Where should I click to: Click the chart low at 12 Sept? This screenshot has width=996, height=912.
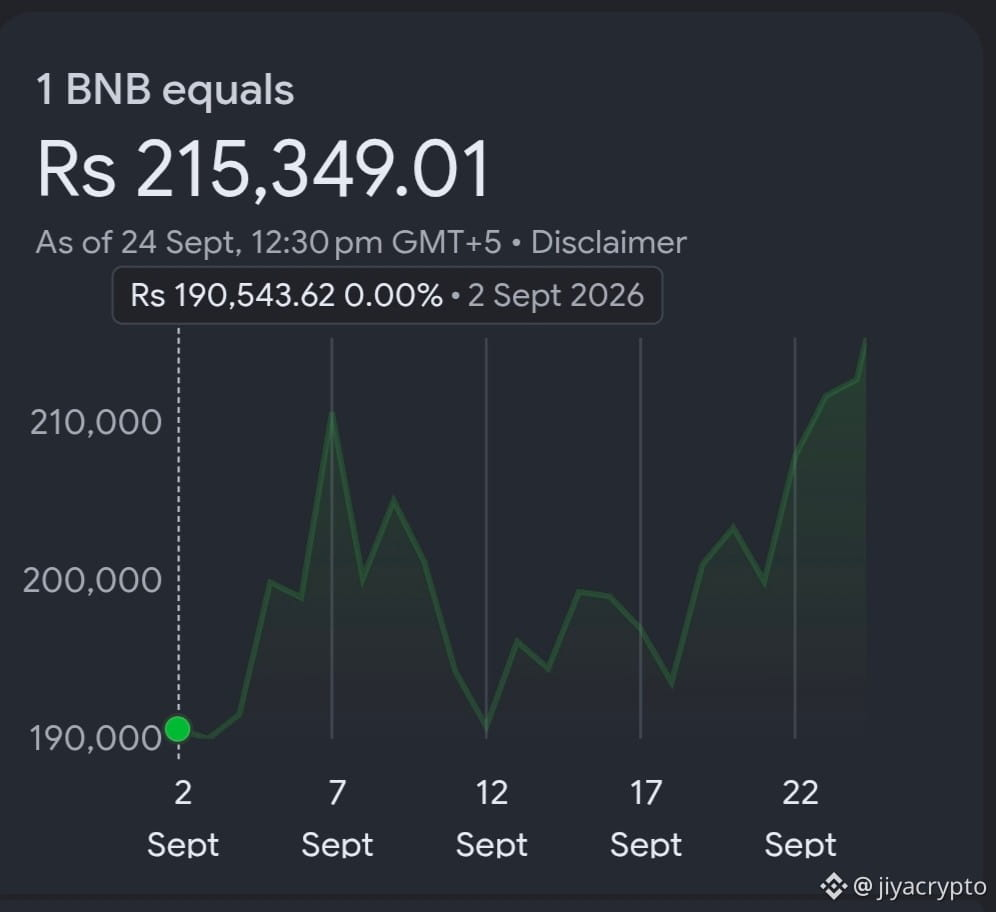tap(487, 726)
